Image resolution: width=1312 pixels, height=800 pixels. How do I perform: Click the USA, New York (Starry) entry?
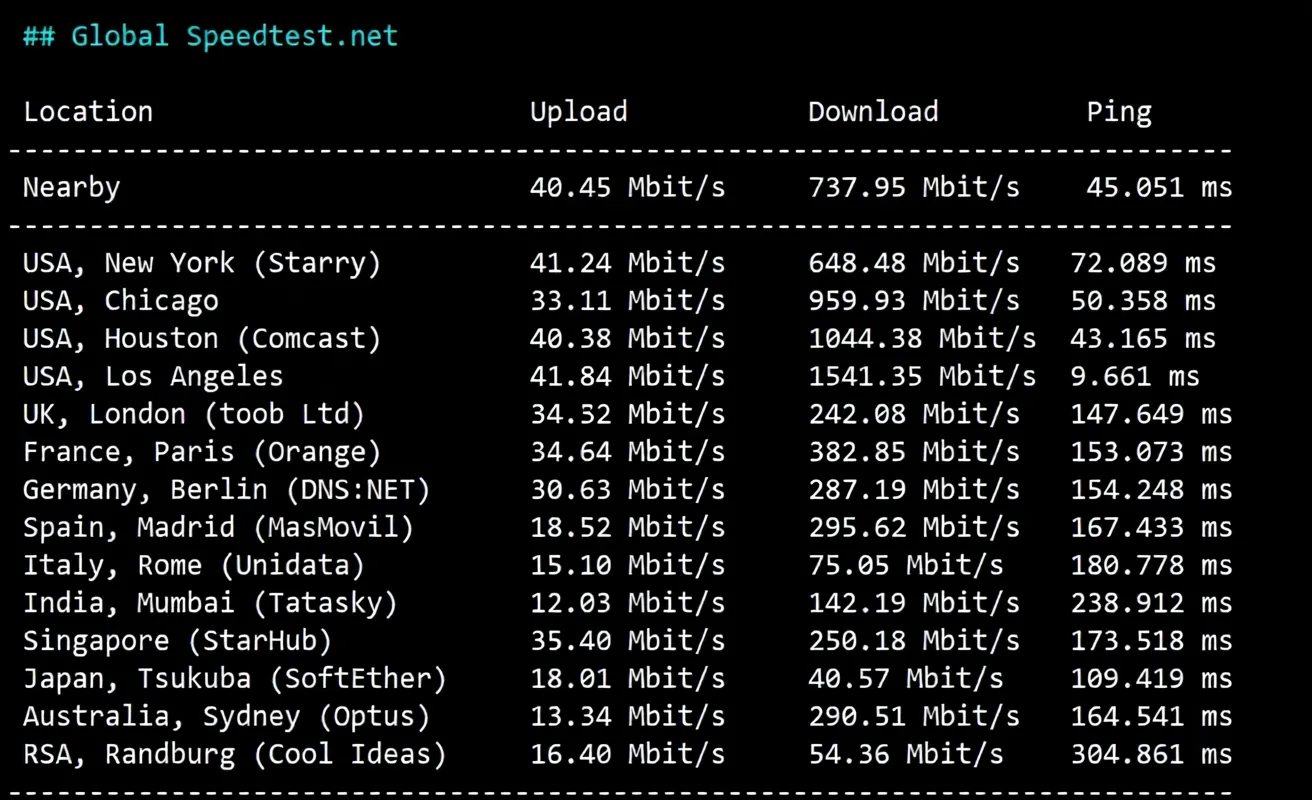[202, 264]
